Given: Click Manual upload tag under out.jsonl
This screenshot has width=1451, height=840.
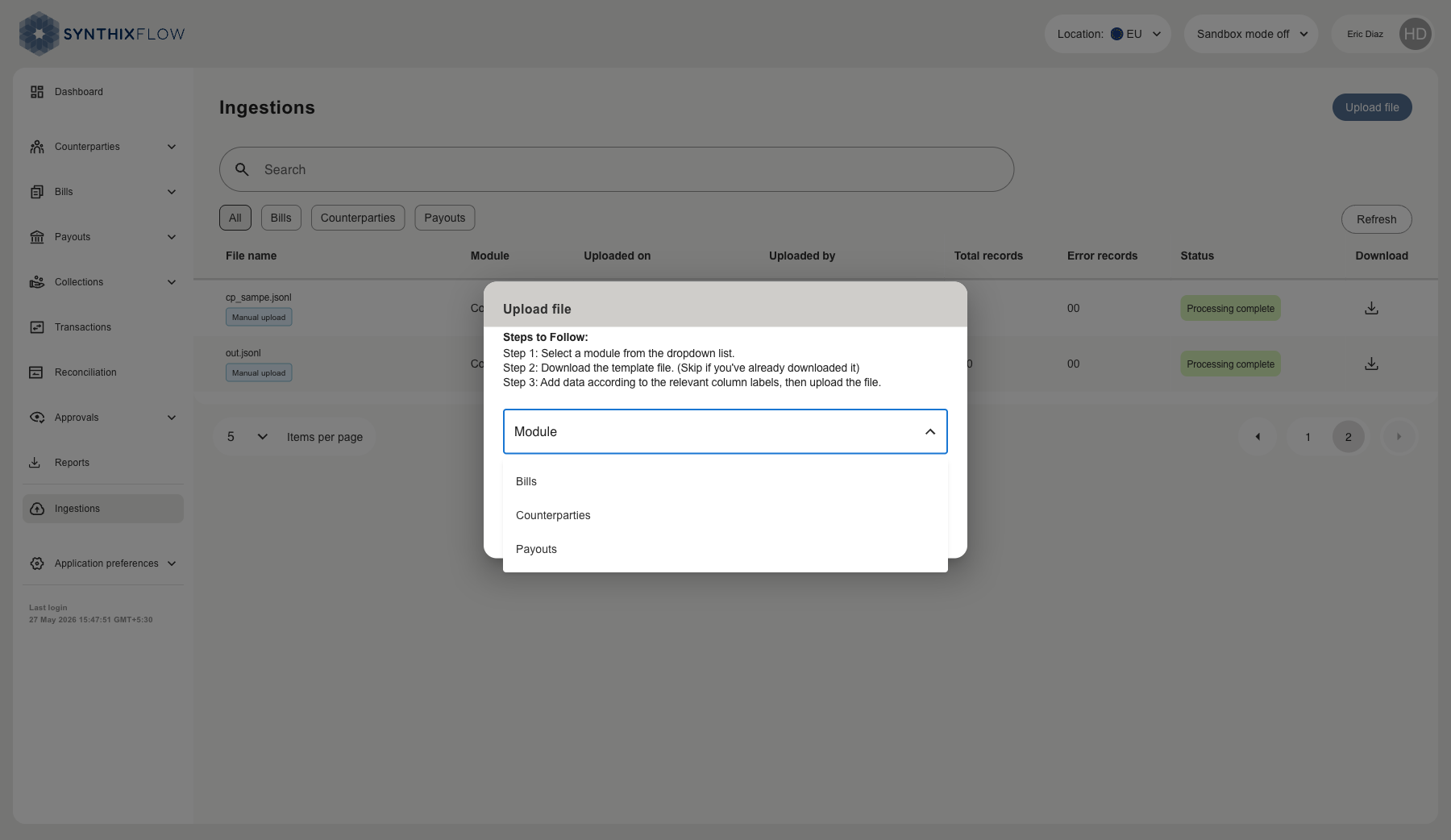Looking at the screenshot, I should click(259, 372).
